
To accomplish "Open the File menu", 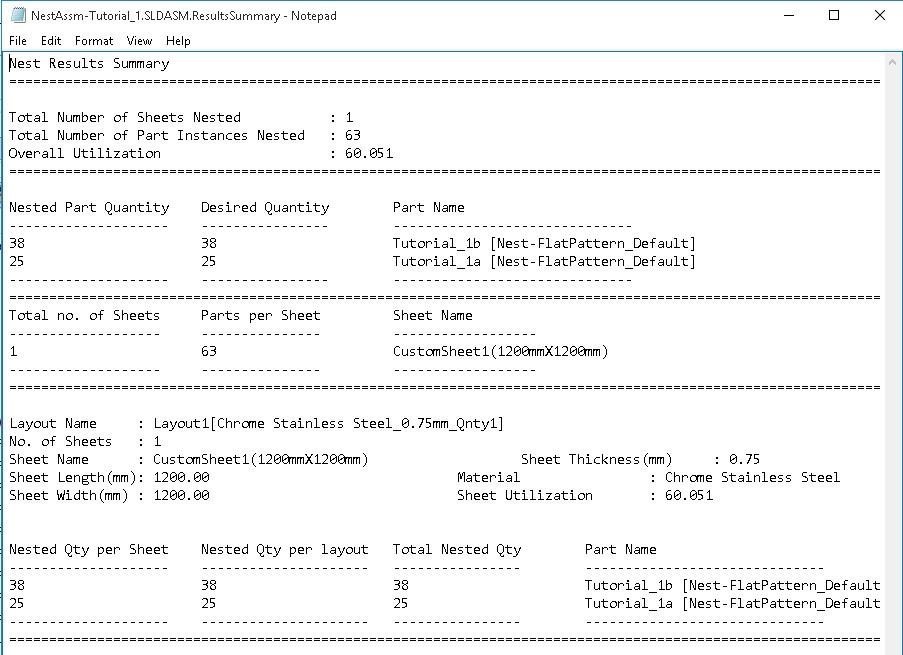I will click(18, 41).
